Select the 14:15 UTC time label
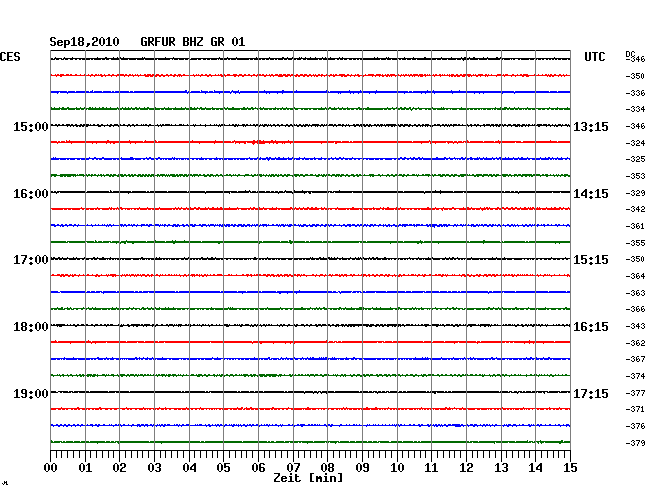This screenshot has width=650, height=494. tap(591, 194)
